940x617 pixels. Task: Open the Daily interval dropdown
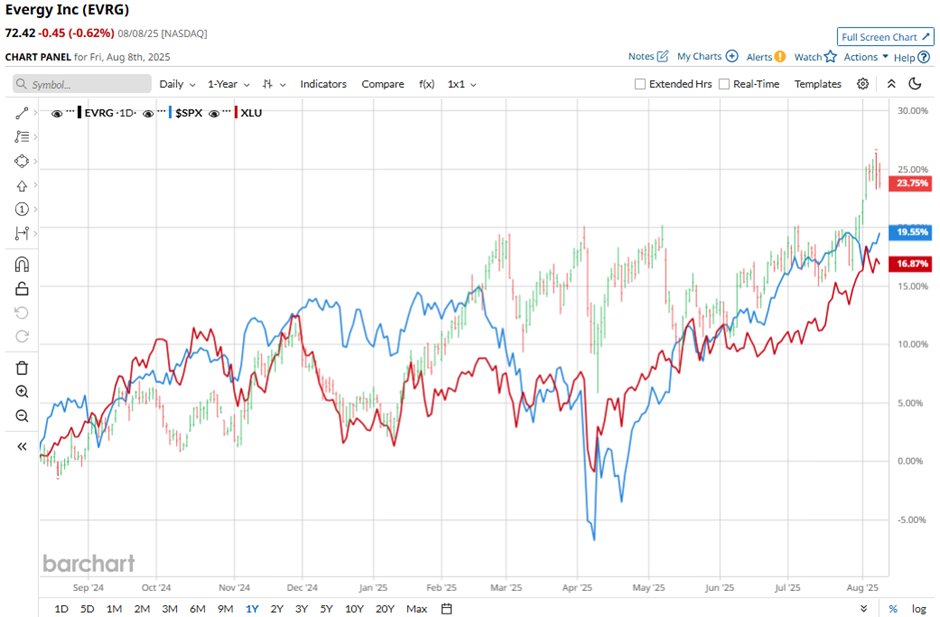pyautogui.click(x=177, y=85)
